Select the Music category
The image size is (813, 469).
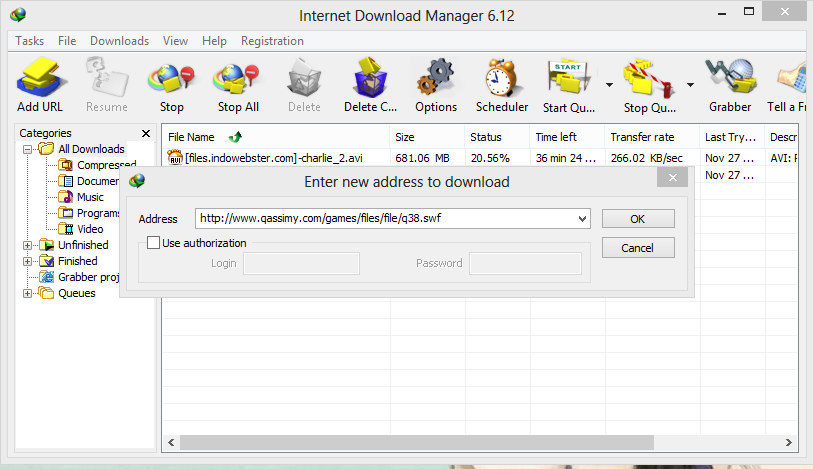coord(81,197)
